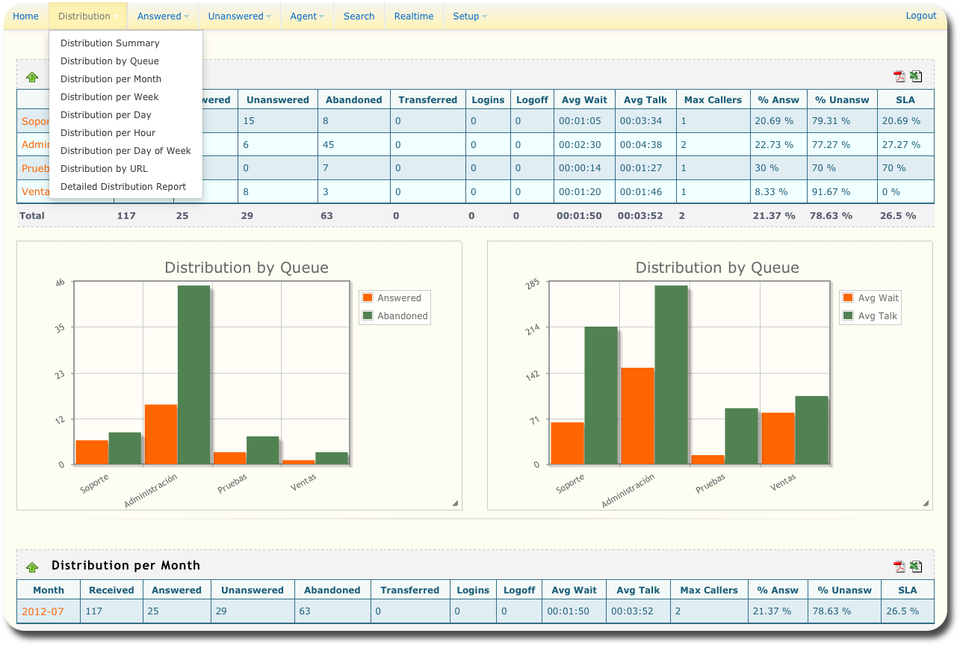Export Distribution by Queue table to PDF

tap(899, 76)
